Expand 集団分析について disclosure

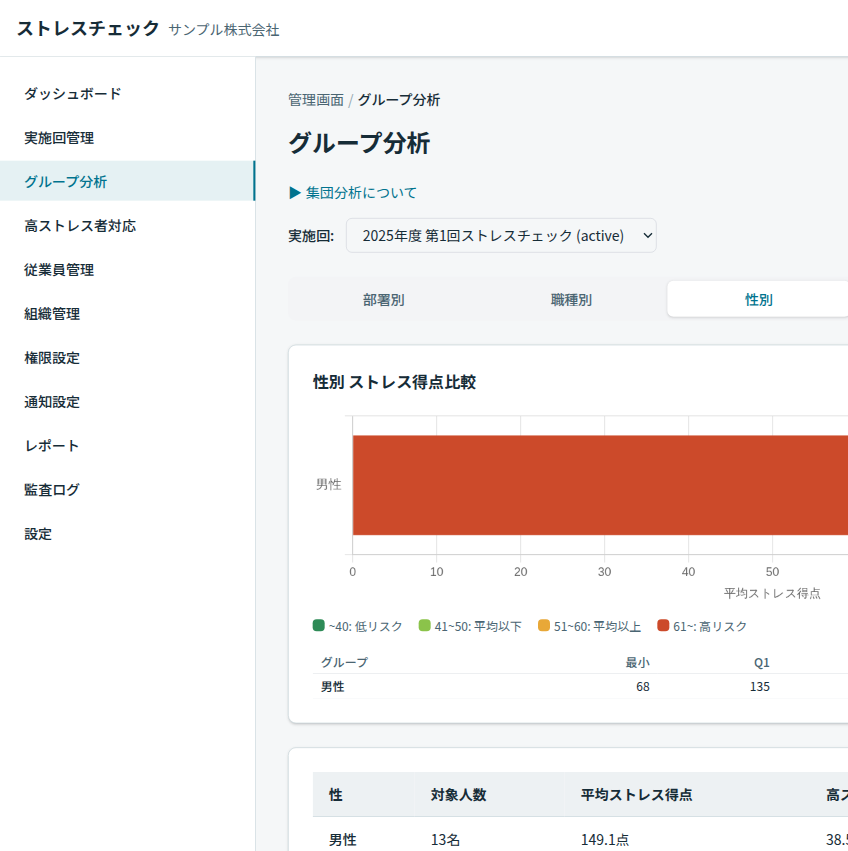(x=353, y=193)
